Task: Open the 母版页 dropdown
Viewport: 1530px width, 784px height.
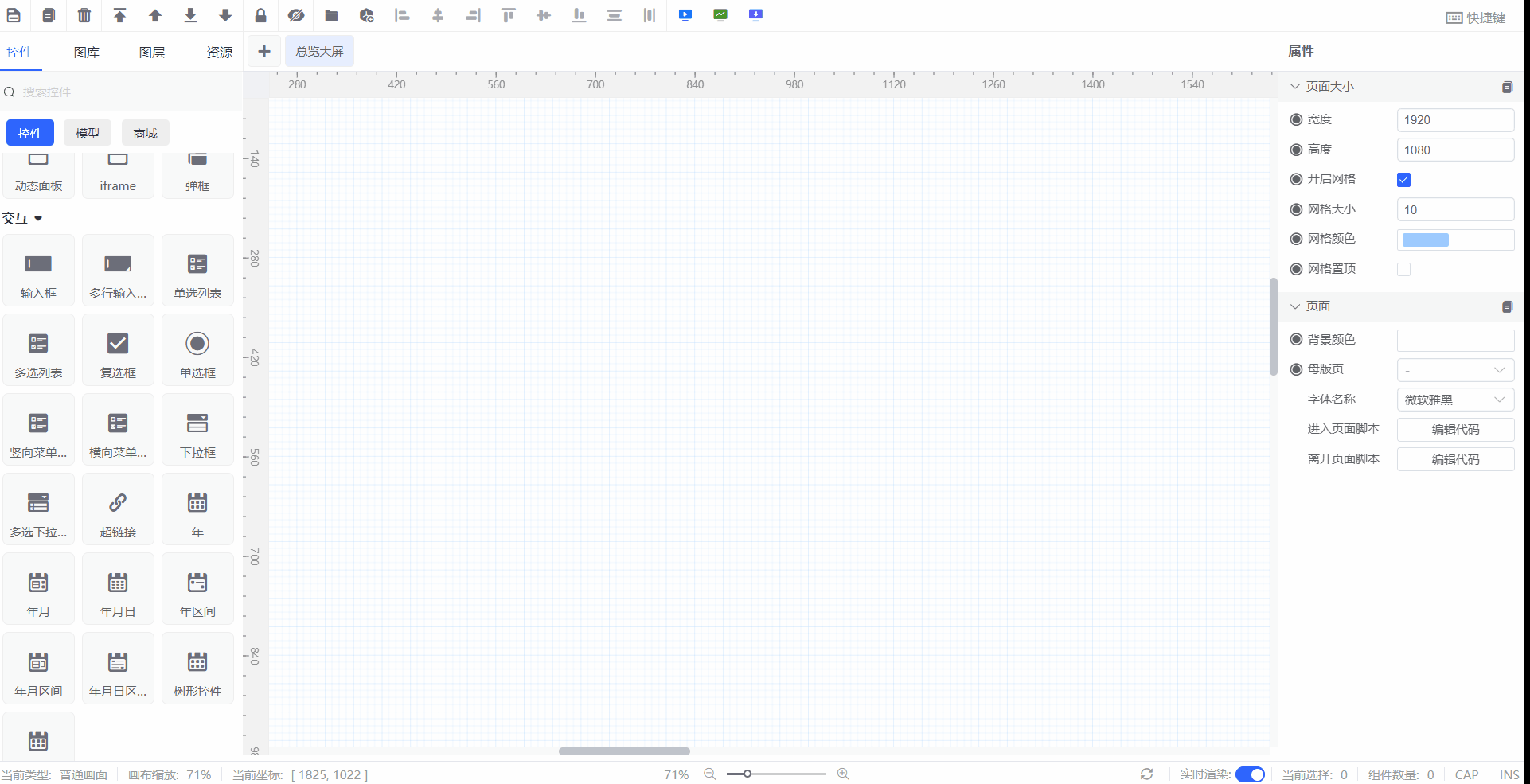Action: click(x=1455, y=370)
